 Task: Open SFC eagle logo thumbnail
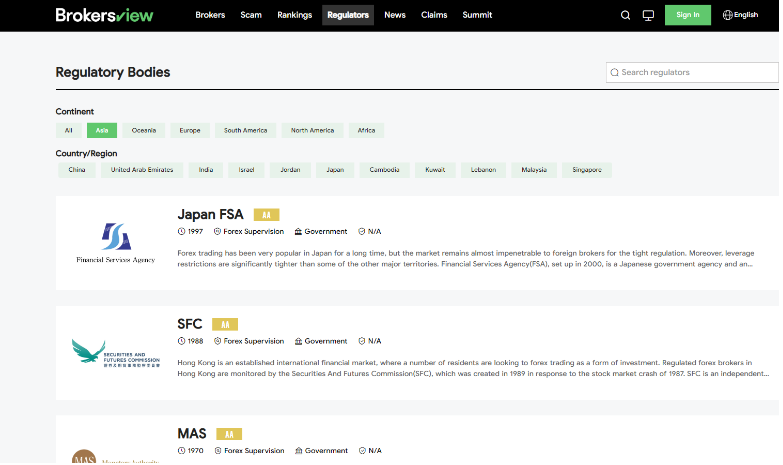coord(116,353)
